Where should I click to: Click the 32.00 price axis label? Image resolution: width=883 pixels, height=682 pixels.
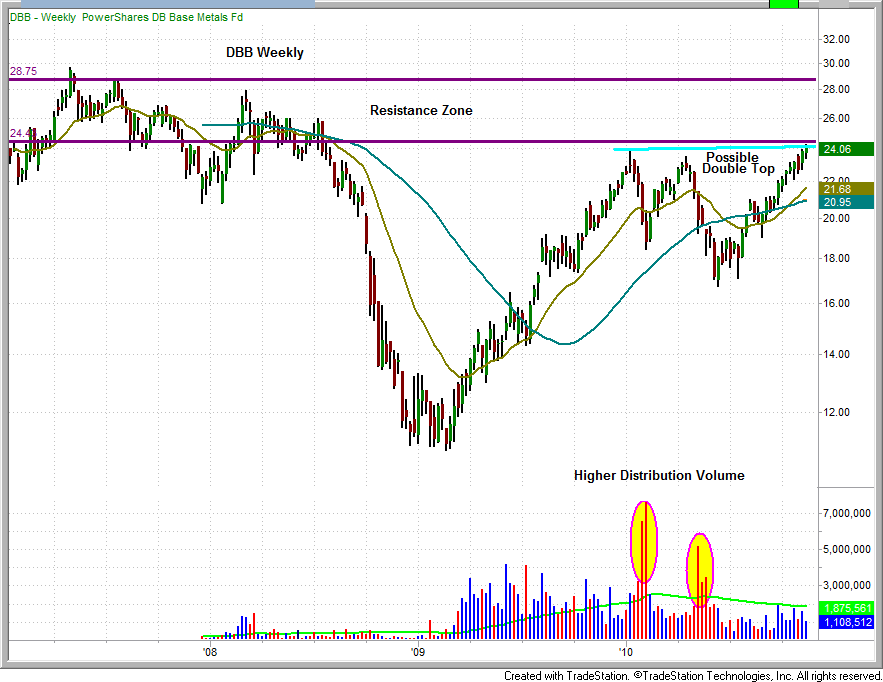coord(835,39)
